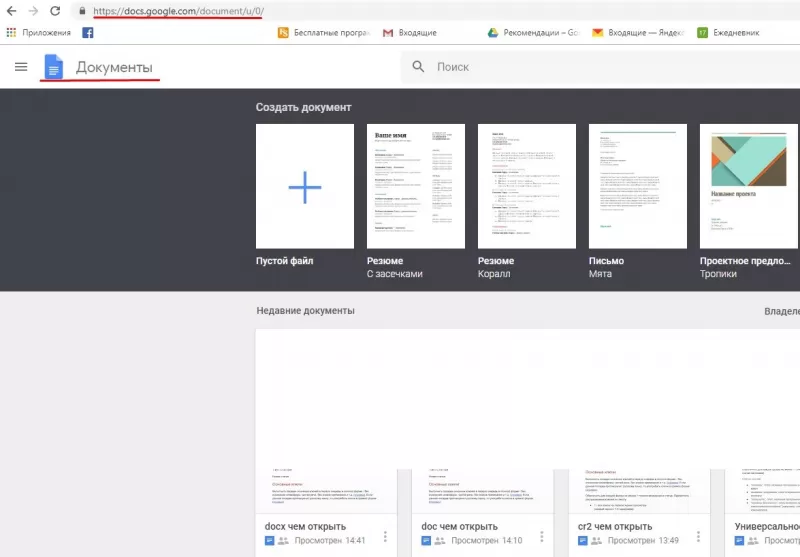
Task: Open the Входящие — Яндекс bookmark
Action: [637, 33]
